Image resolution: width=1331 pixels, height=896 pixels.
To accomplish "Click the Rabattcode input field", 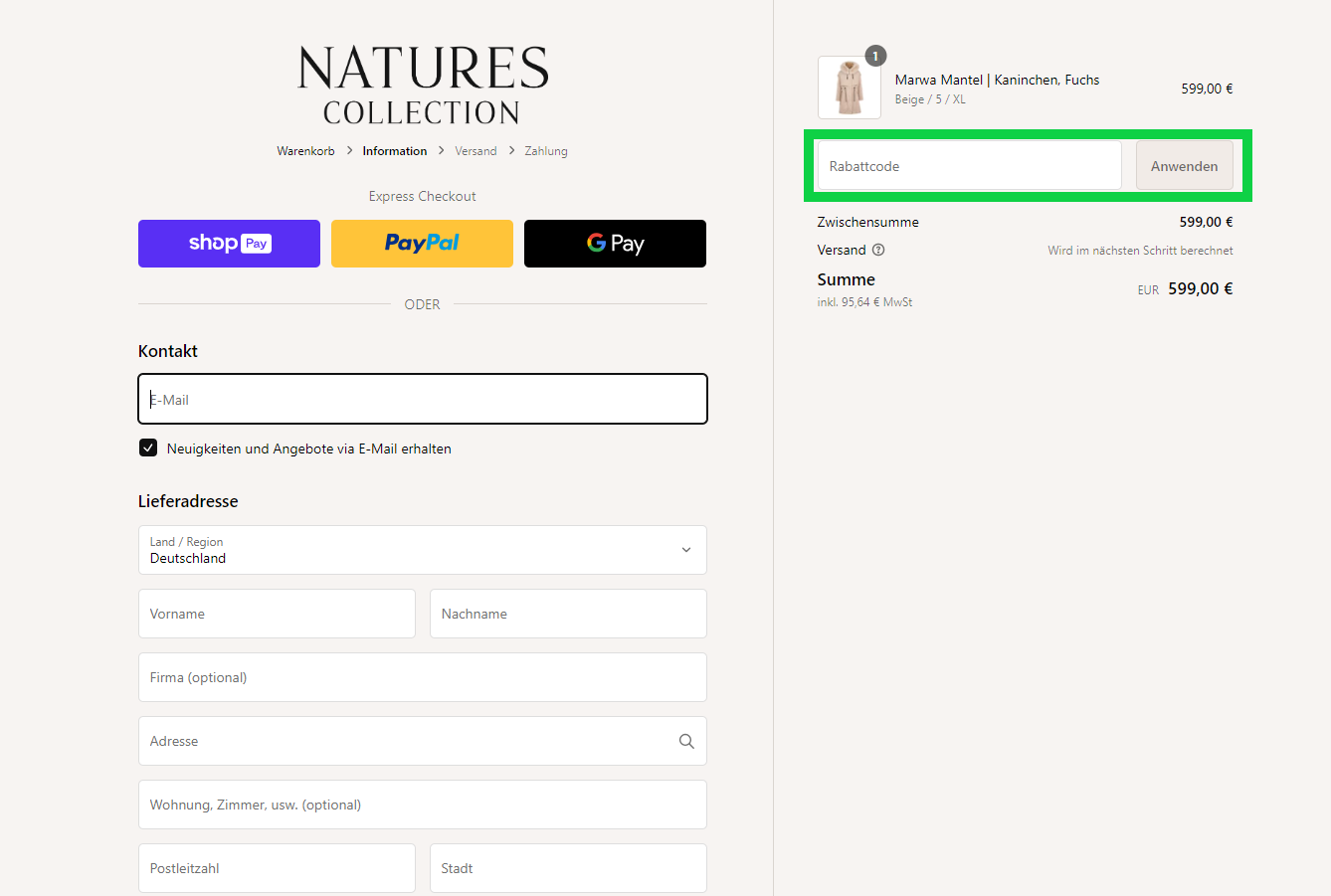I will point(969,166).
